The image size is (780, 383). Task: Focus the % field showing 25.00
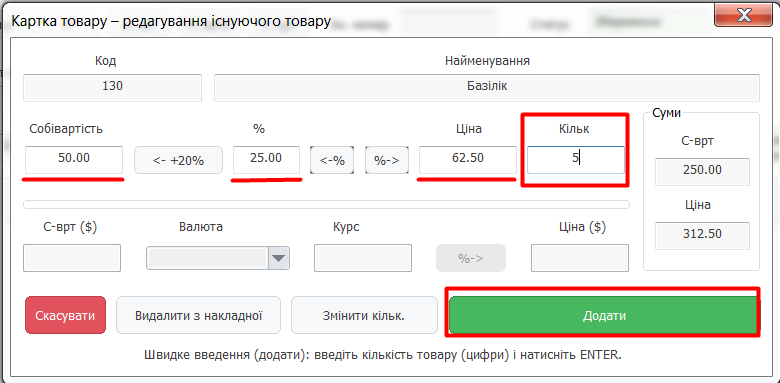pyautogui.click(x=266, y=160)
